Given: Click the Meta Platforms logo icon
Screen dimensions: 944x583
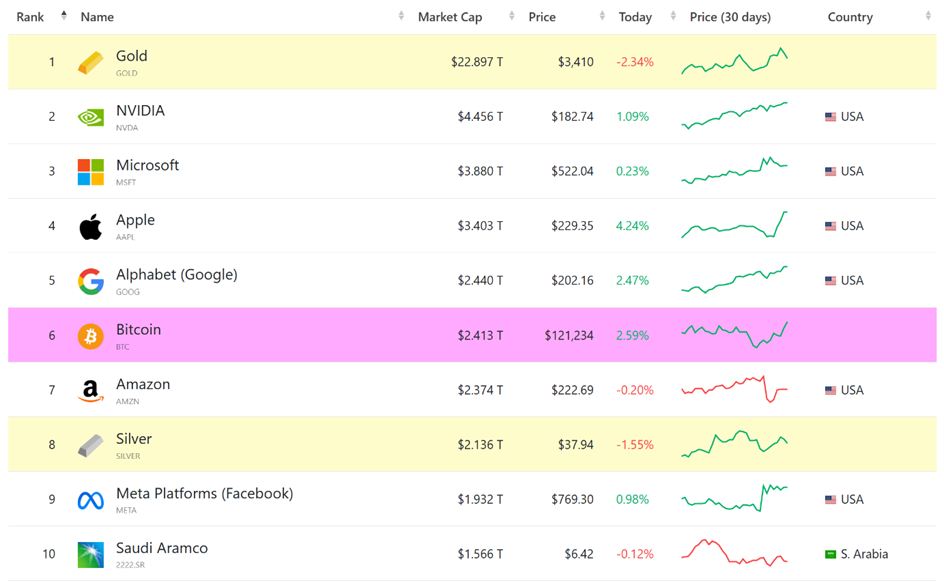Looking at the screenshot, I should coord(90,500).
